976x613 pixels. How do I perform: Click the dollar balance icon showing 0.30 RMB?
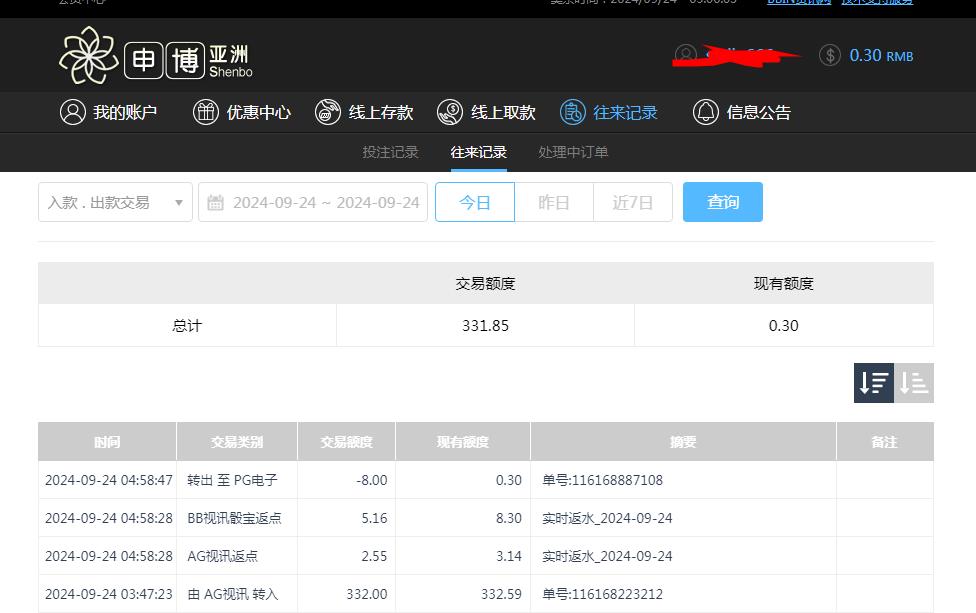(830, 56)
